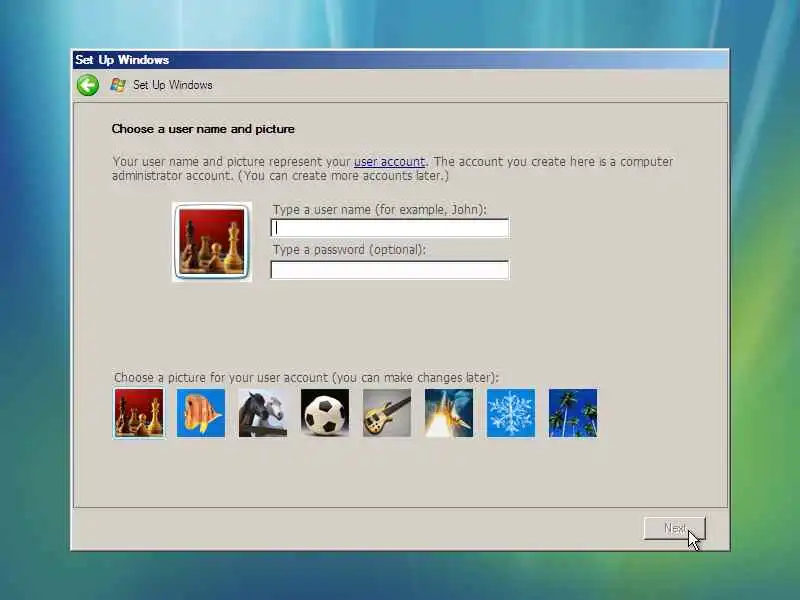The width and height of the screenshot is (800, 600).
Task: Focus the optional password field
Action: (x=390, y=270)
